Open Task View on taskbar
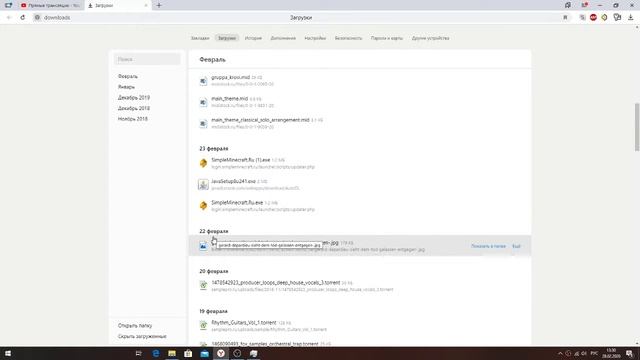 coord(138,353)
